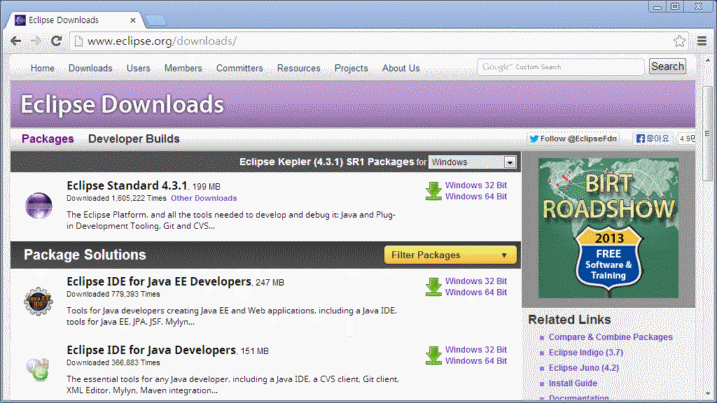Screen dimensions: 717x403
Task: Click 'Downloaded 366,883 Times' text
Action: point(113,363)
